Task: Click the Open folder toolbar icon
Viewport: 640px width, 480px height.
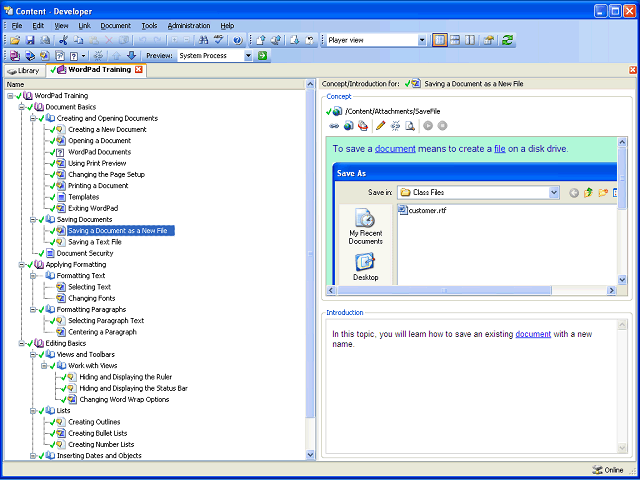Action: [x=15, y=40]
